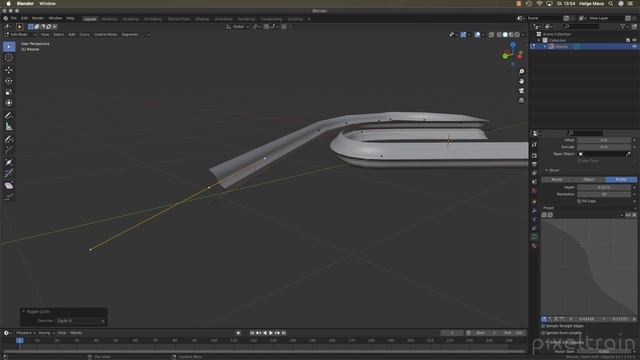Open the Material properties tab icon

coord(534,245)
